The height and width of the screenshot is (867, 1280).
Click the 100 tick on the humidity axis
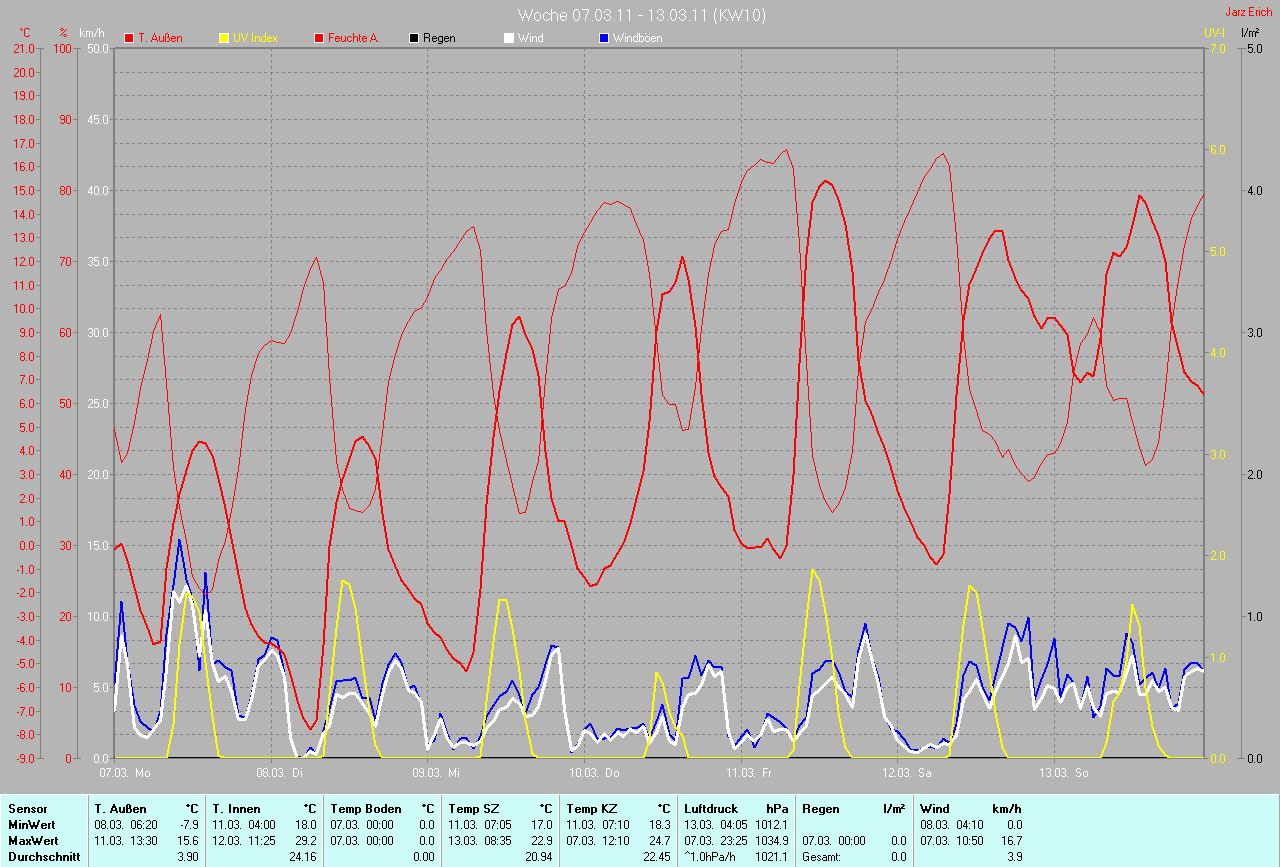pyautogui.click(x=65, y=48)
